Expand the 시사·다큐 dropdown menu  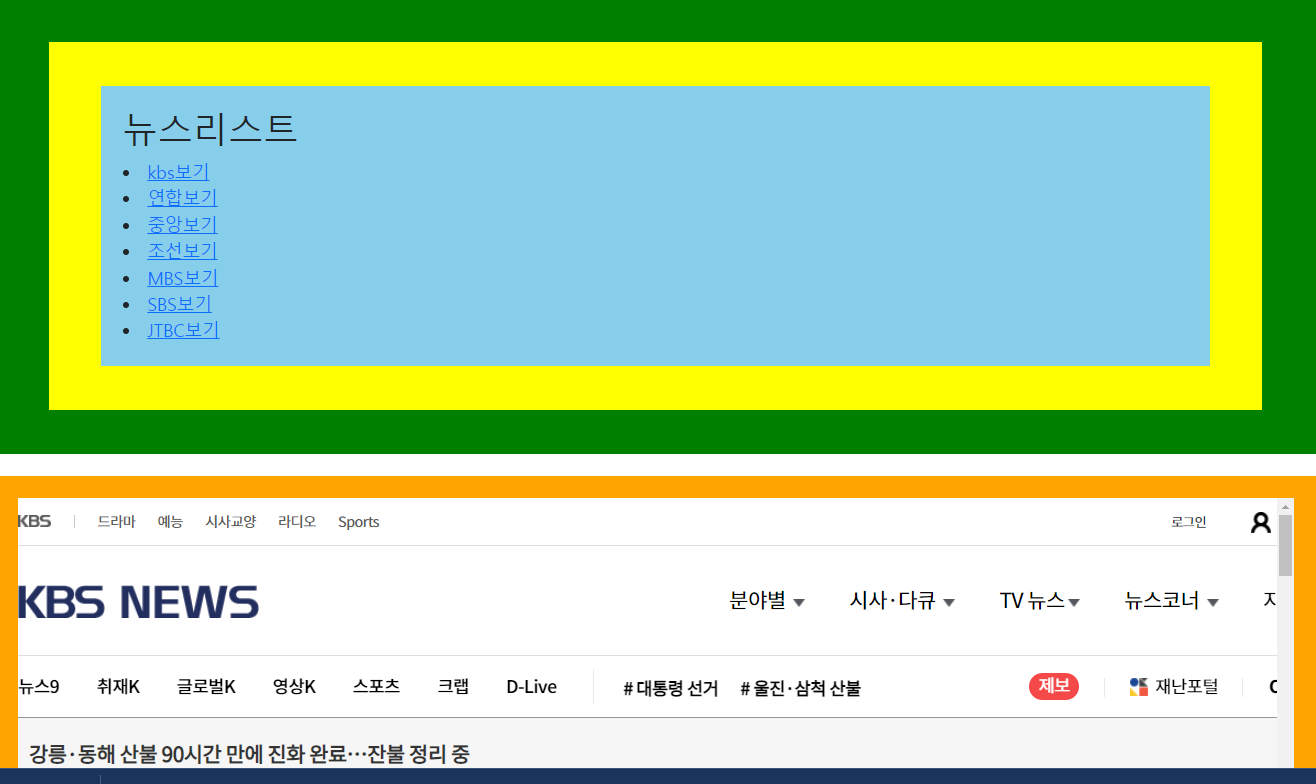[x=902, y=600]
